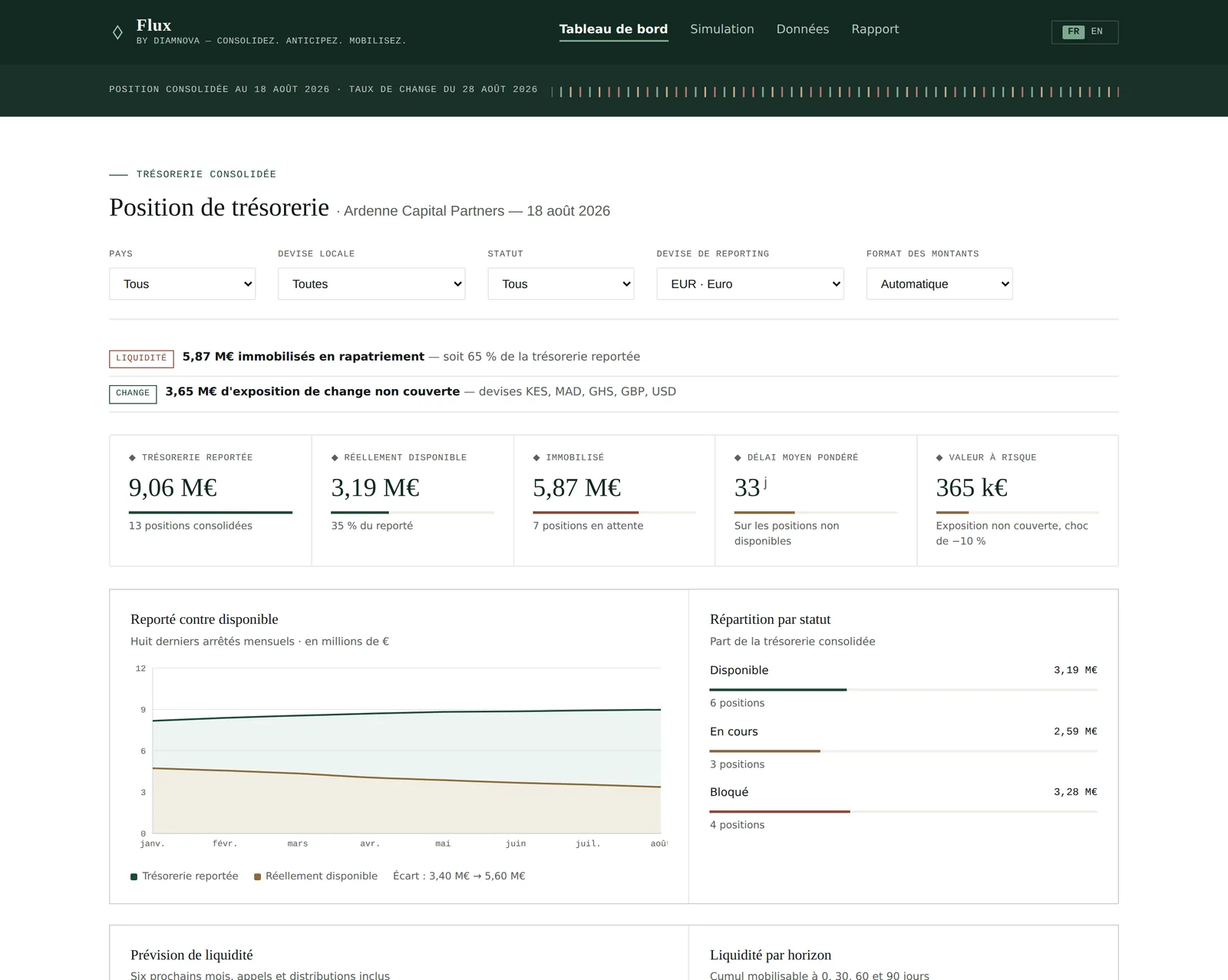
Task: Click the CHANGE alert badge
Action: (133, 394)
